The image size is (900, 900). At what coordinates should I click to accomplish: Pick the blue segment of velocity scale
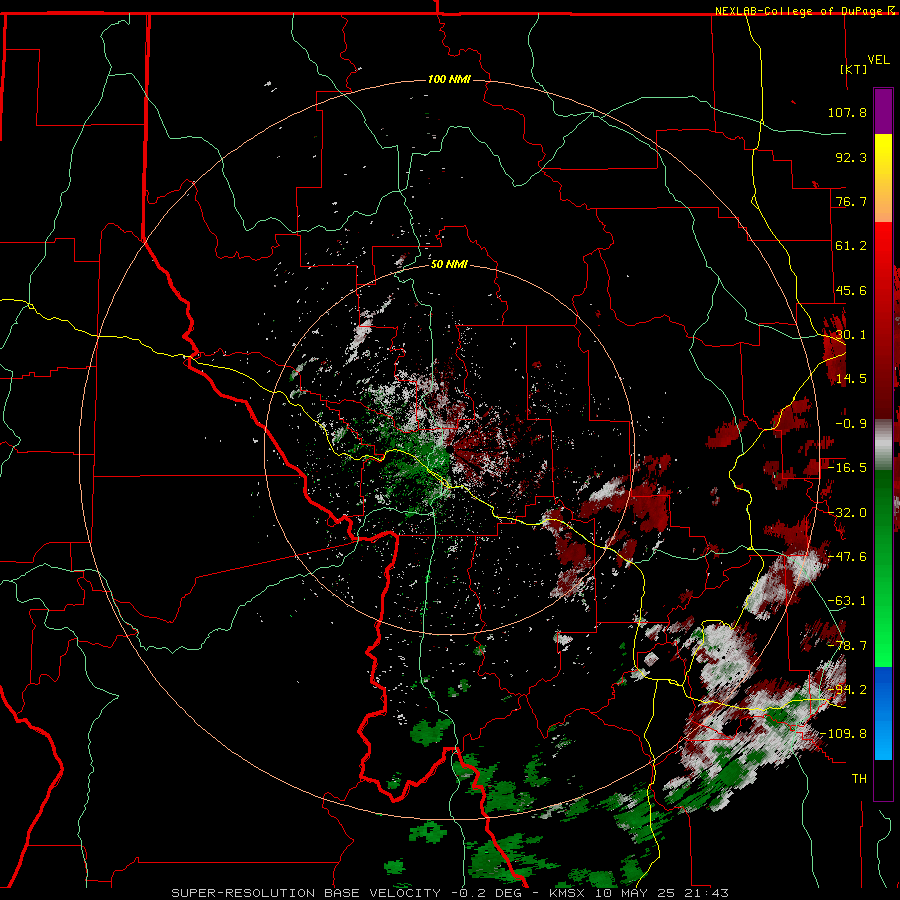pyautogui.click(x=883, y=713)
